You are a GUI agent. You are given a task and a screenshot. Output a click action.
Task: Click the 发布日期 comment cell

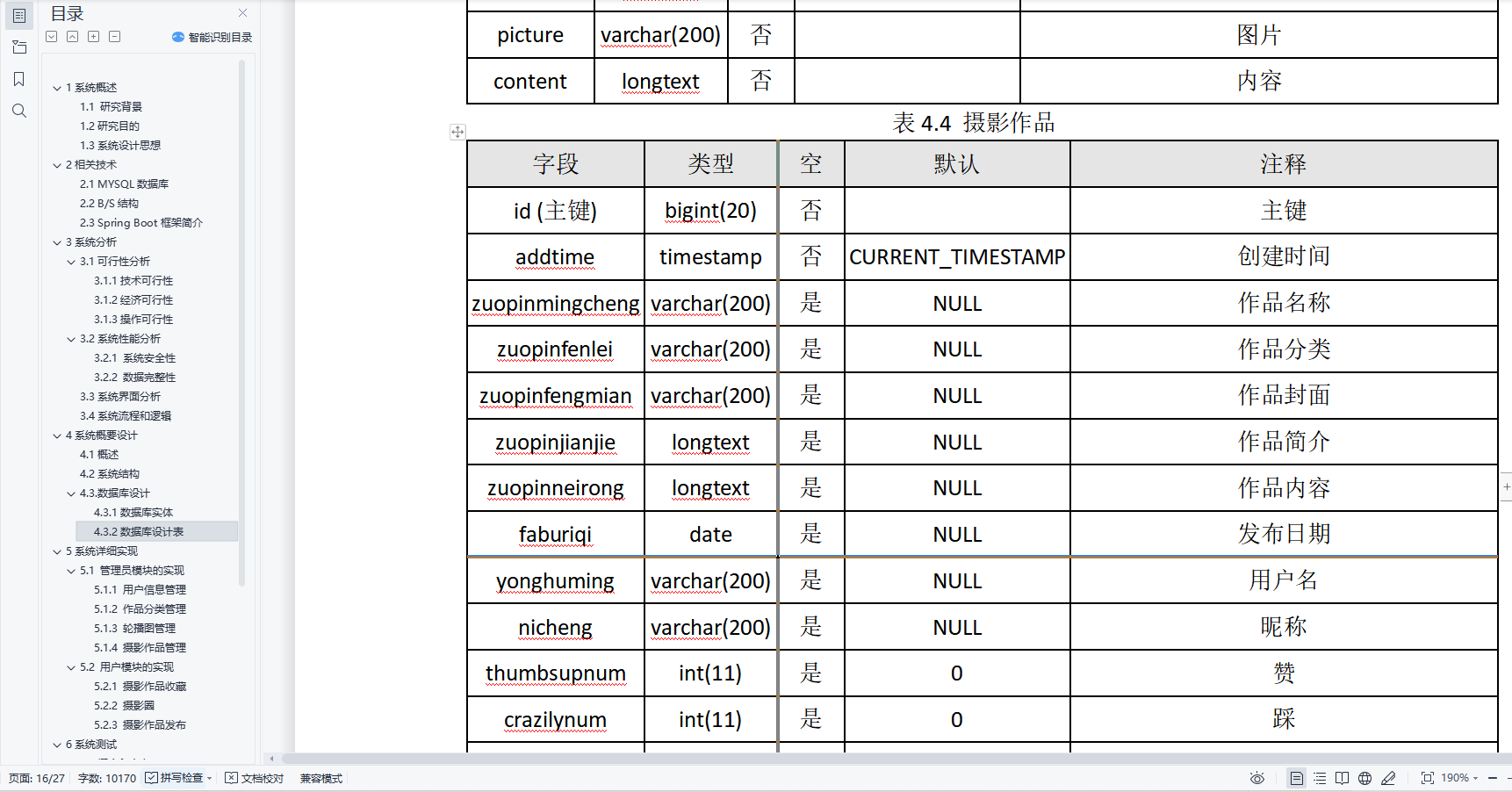tap(1284, 534)
